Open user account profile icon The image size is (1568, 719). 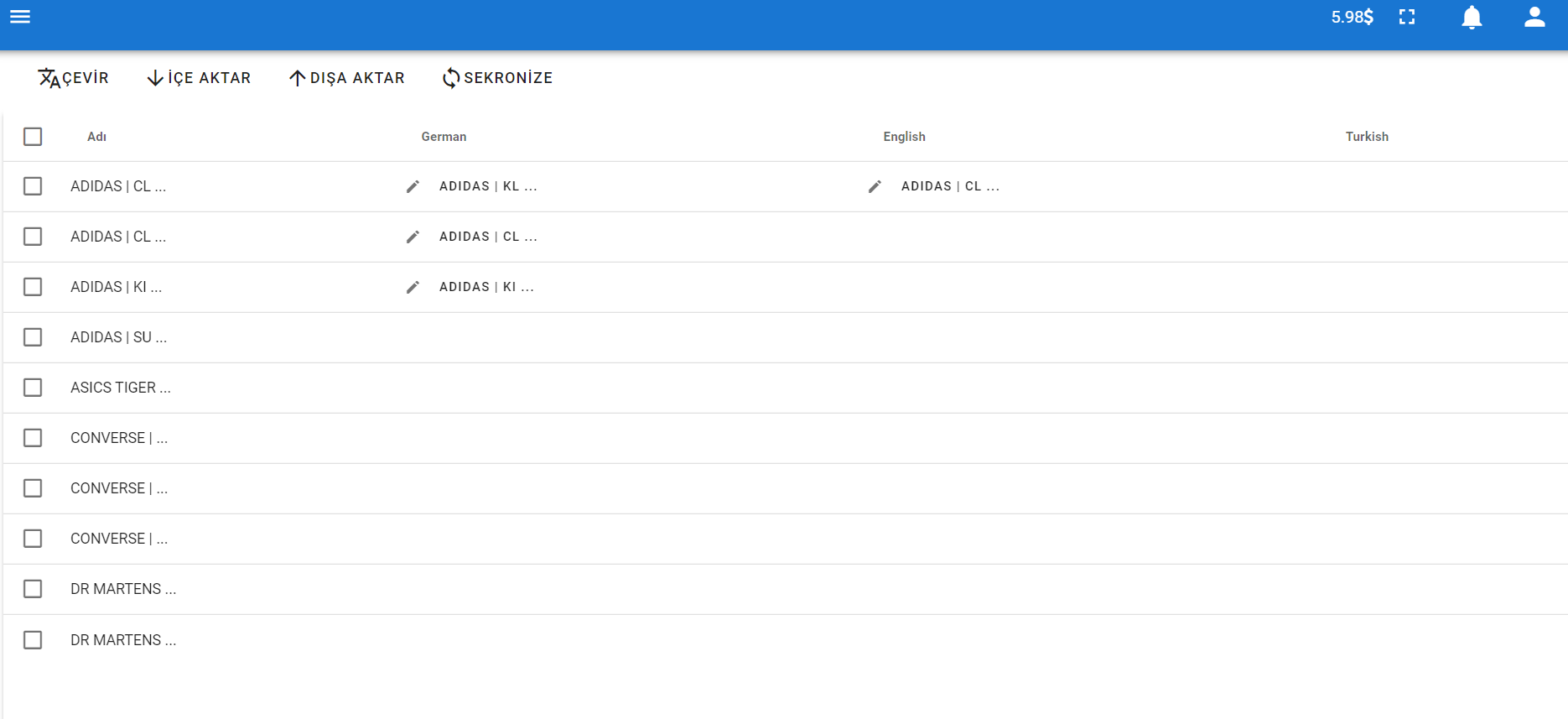[x=1534, y=17]
